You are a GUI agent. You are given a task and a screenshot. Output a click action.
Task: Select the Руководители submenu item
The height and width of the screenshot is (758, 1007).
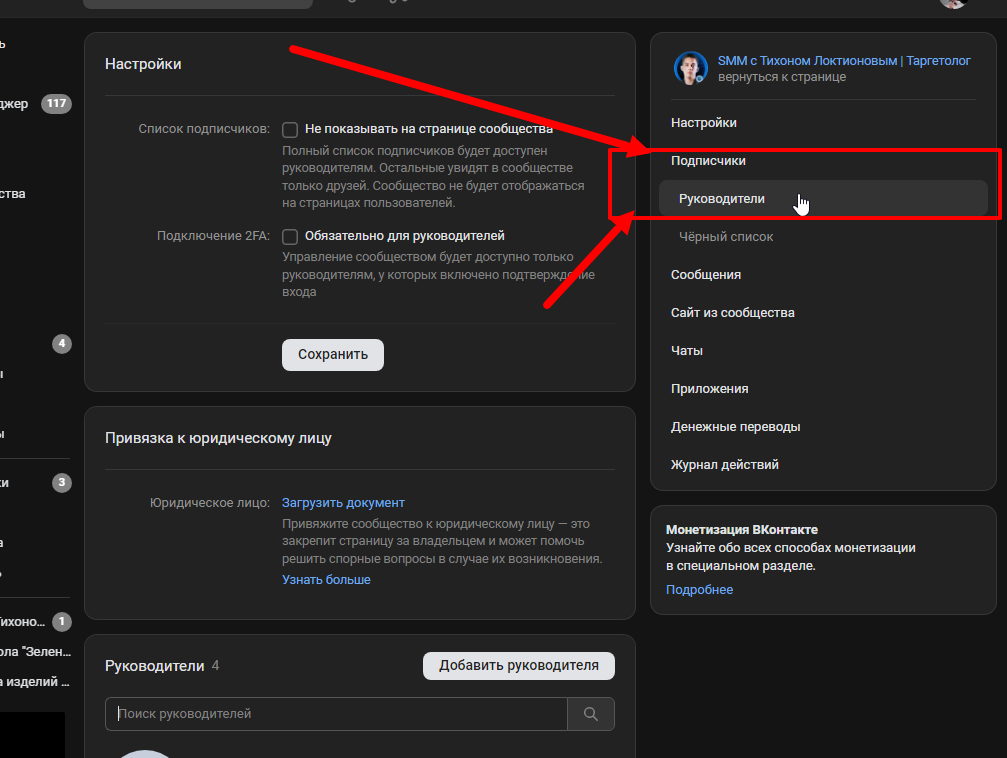[823, 198]
